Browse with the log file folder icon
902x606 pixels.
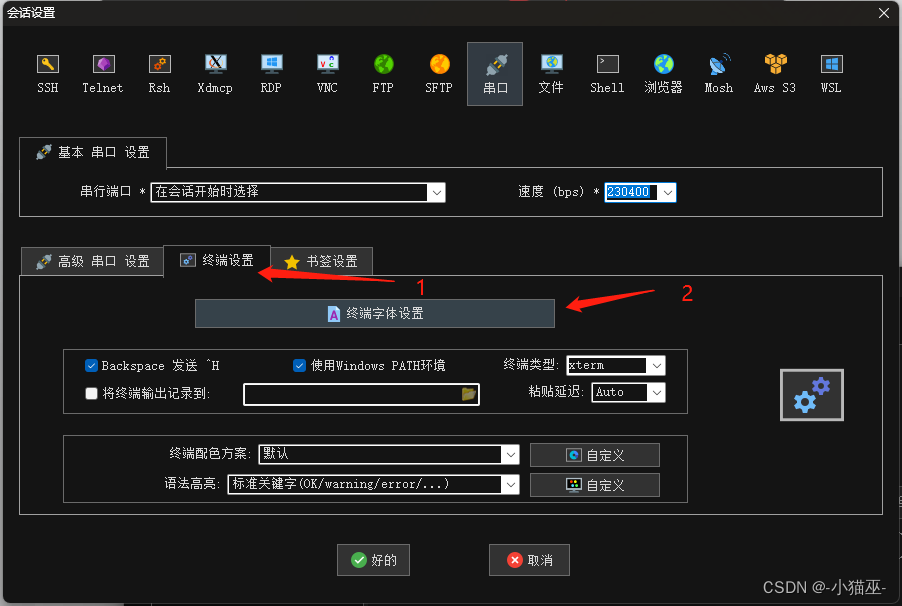point(469,394)
